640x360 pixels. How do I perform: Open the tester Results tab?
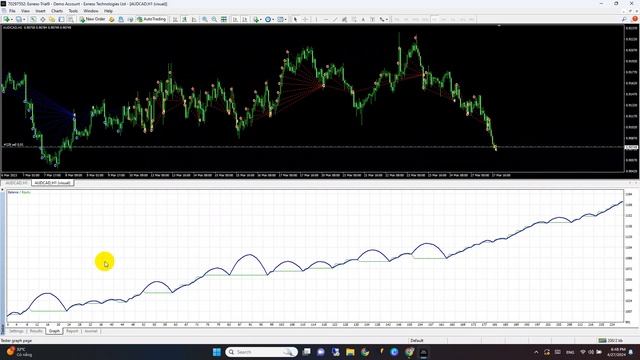pos(36,331)
